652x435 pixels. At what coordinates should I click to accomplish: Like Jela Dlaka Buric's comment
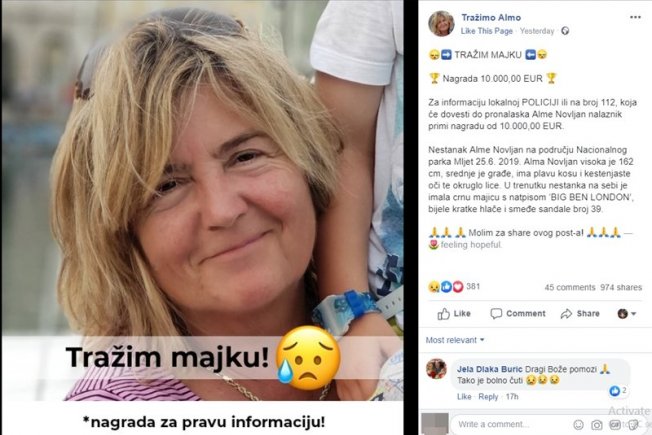(464, 397)
